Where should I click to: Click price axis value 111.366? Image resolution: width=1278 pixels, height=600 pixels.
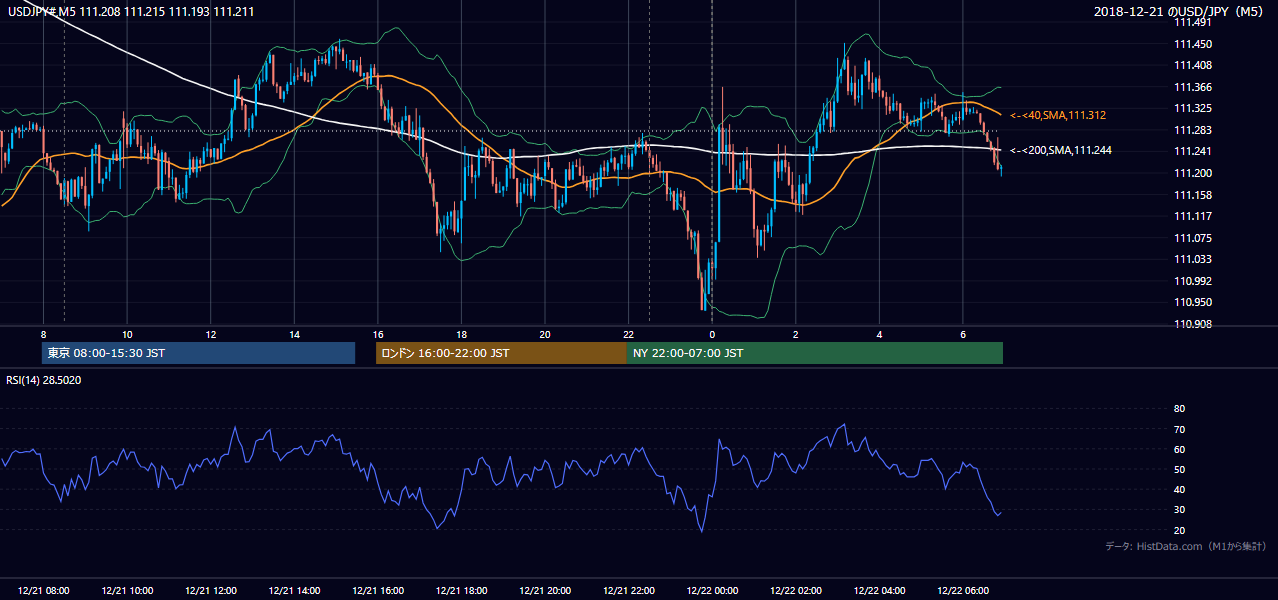(x=1194, y=87)
